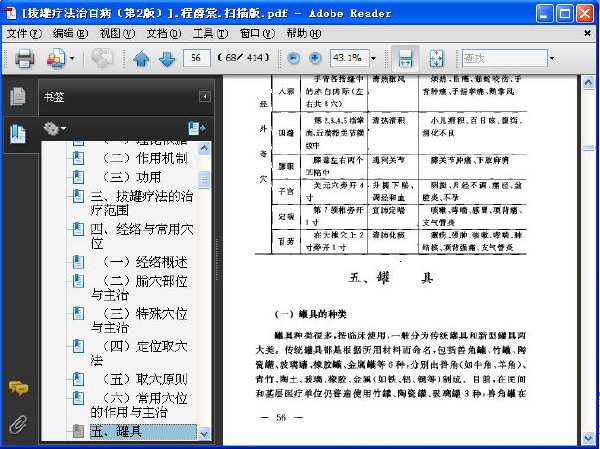Select bookmark （二）作用机制

144,158
